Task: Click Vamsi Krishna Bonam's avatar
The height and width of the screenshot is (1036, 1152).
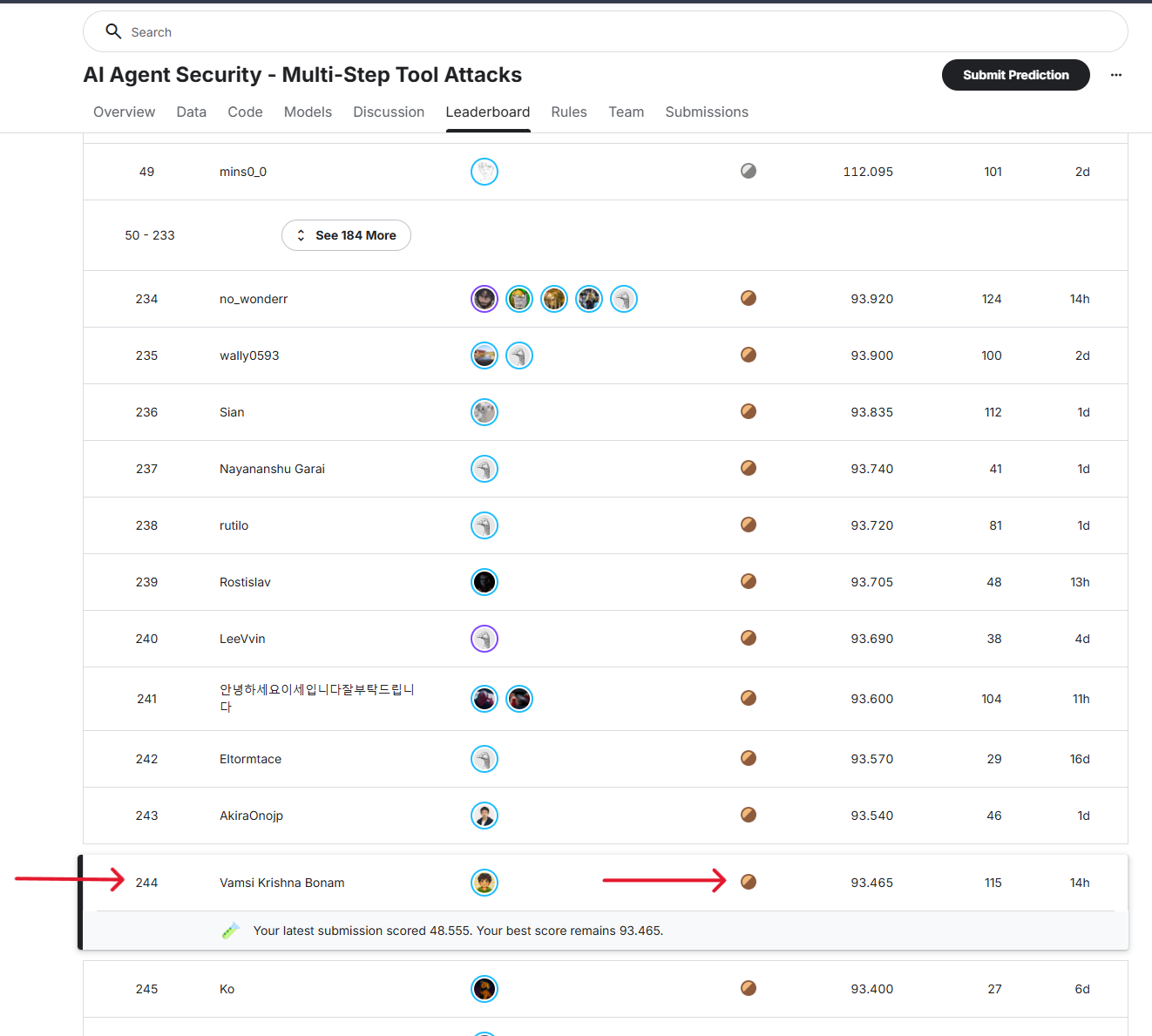Action: click(x=485, y=883)
